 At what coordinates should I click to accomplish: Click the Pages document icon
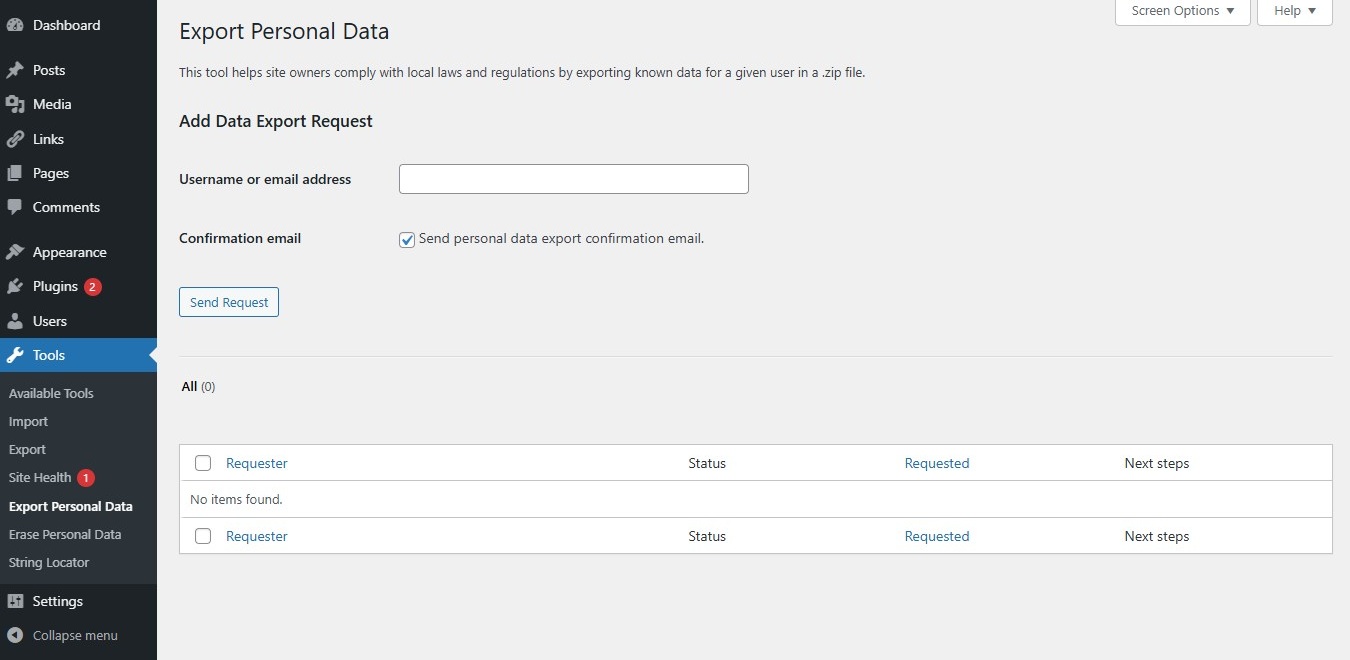point(15,173)
